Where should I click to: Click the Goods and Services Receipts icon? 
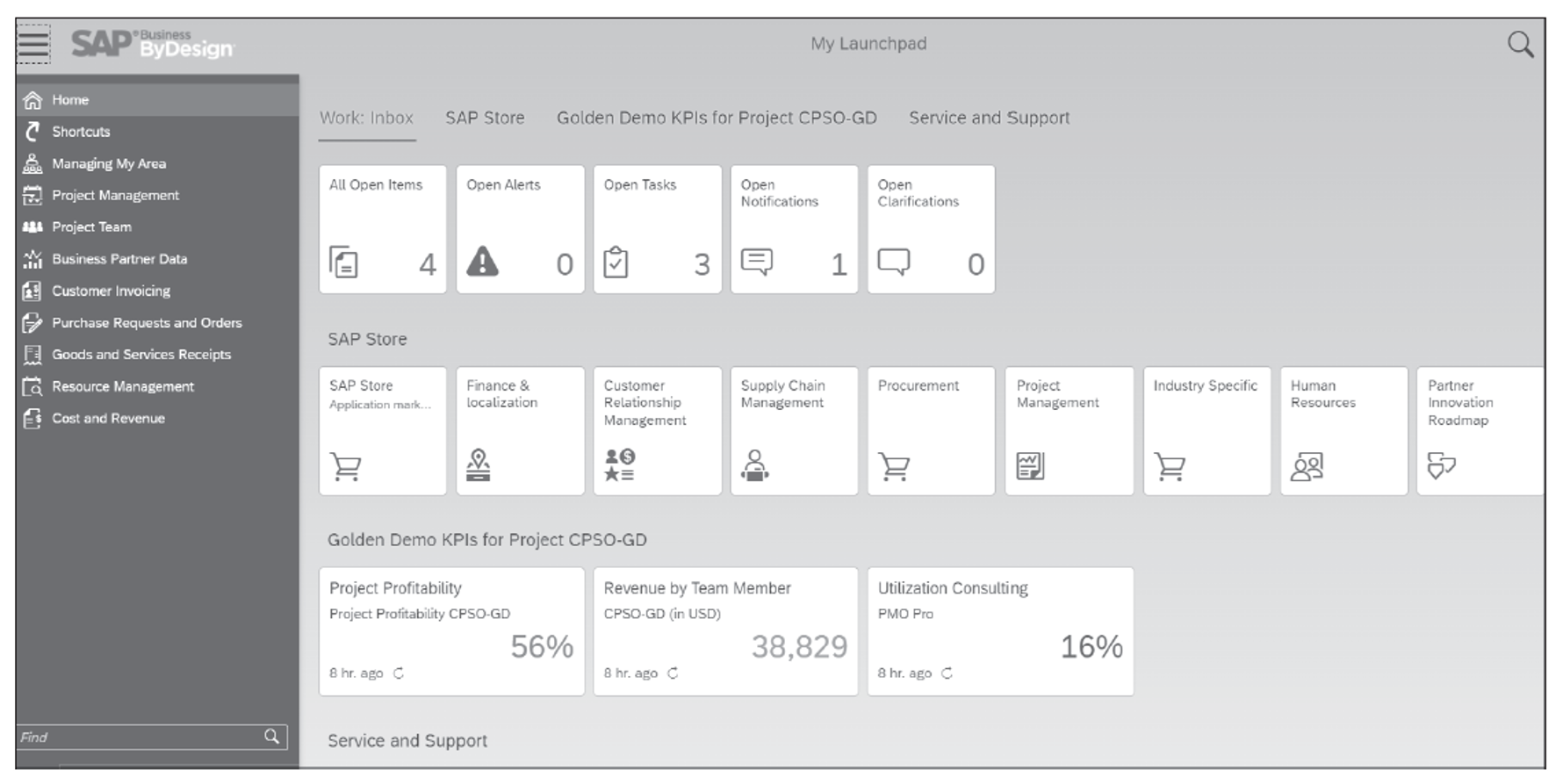[x=32, y=355]
